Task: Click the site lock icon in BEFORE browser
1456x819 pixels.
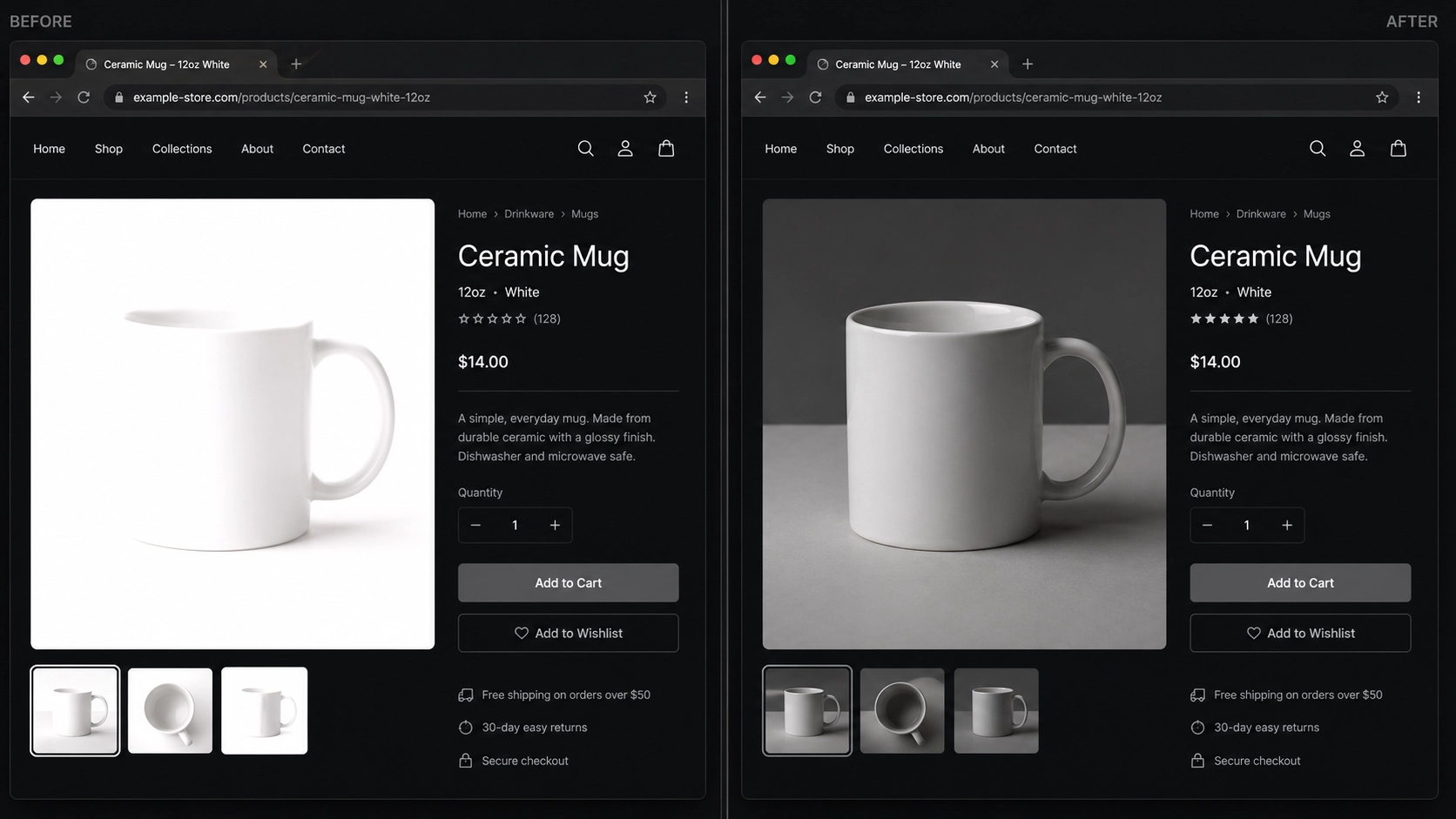Action: click(119, 97)
